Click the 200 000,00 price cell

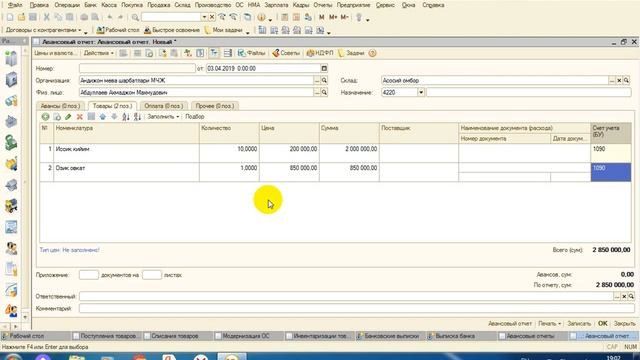pos(289,153)
